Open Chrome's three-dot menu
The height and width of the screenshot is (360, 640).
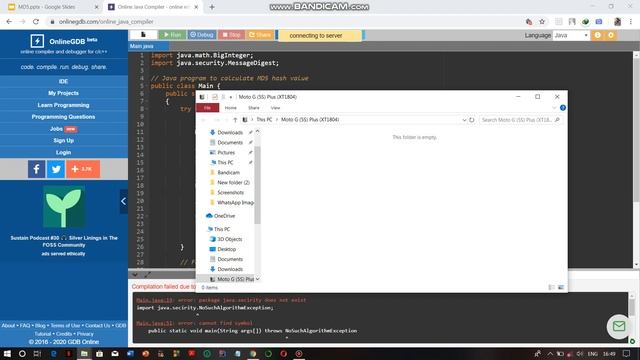click(631, 22)
